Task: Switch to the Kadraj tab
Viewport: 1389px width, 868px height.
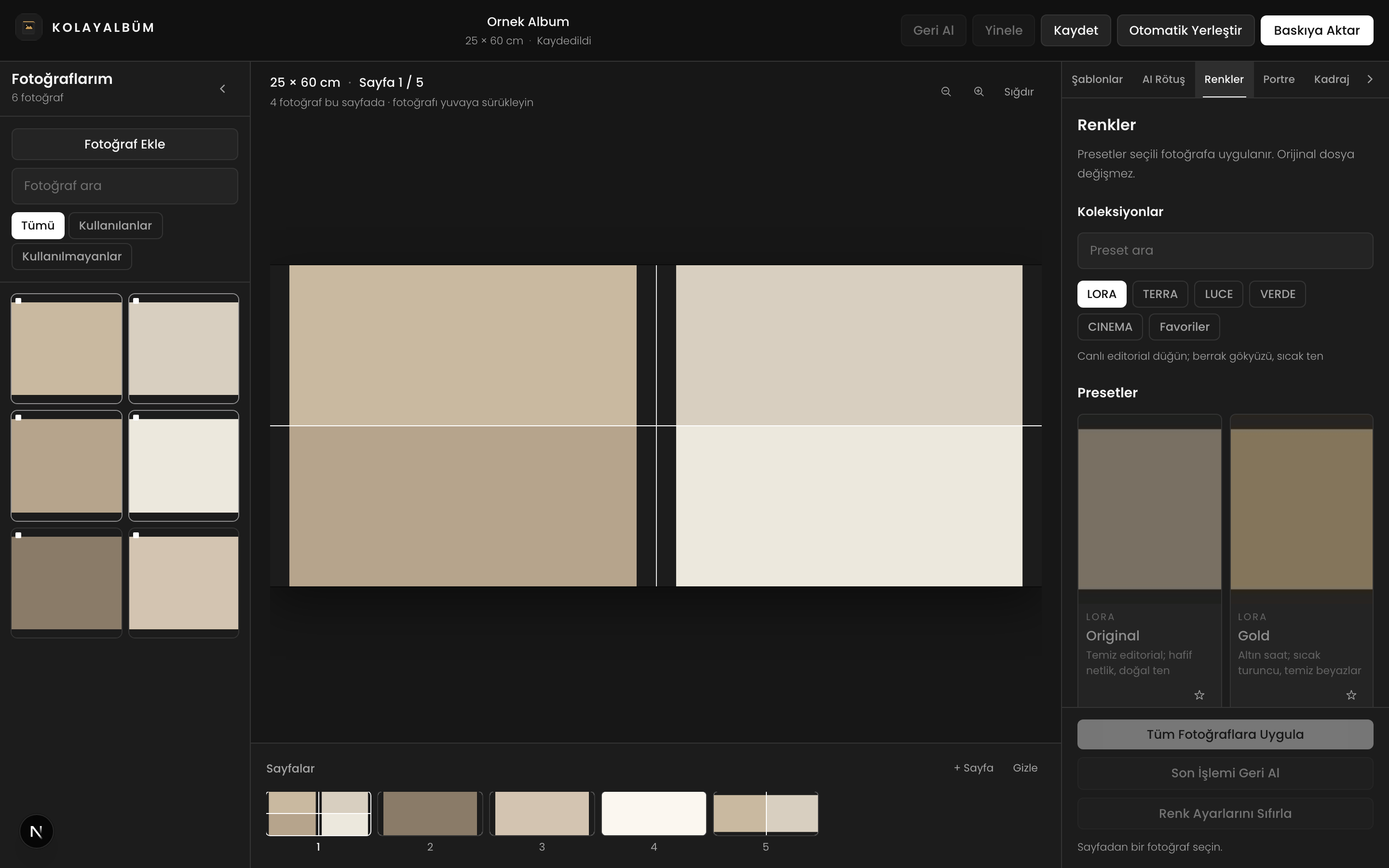Action: (x=1331, y=79)
